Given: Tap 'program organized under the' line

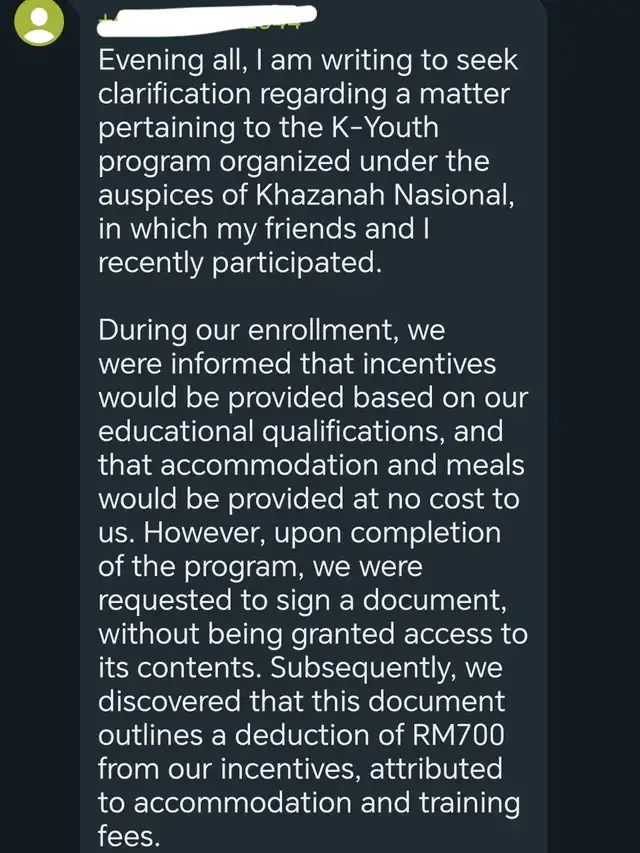Looking at the screenshot, I should (x=294, y=162).
